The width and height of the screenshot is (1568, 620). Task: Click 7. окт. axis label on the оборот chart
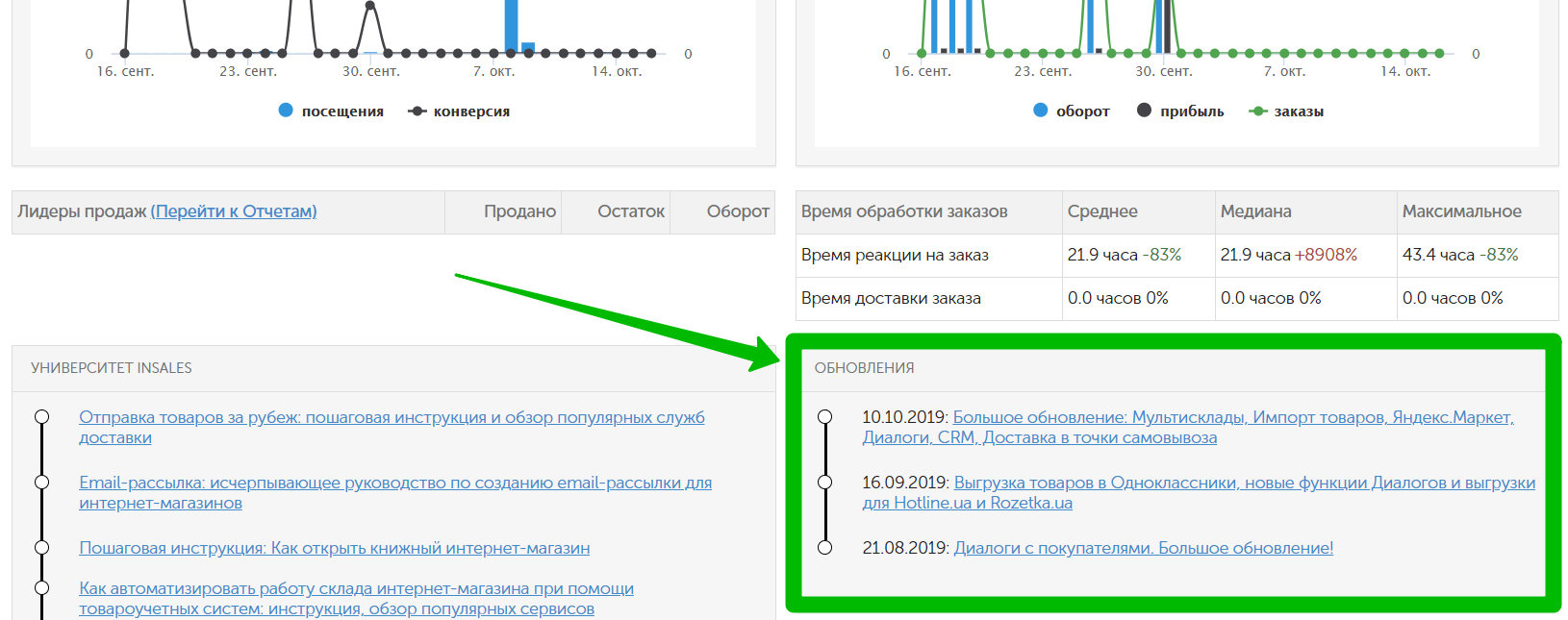(1284, 72)
